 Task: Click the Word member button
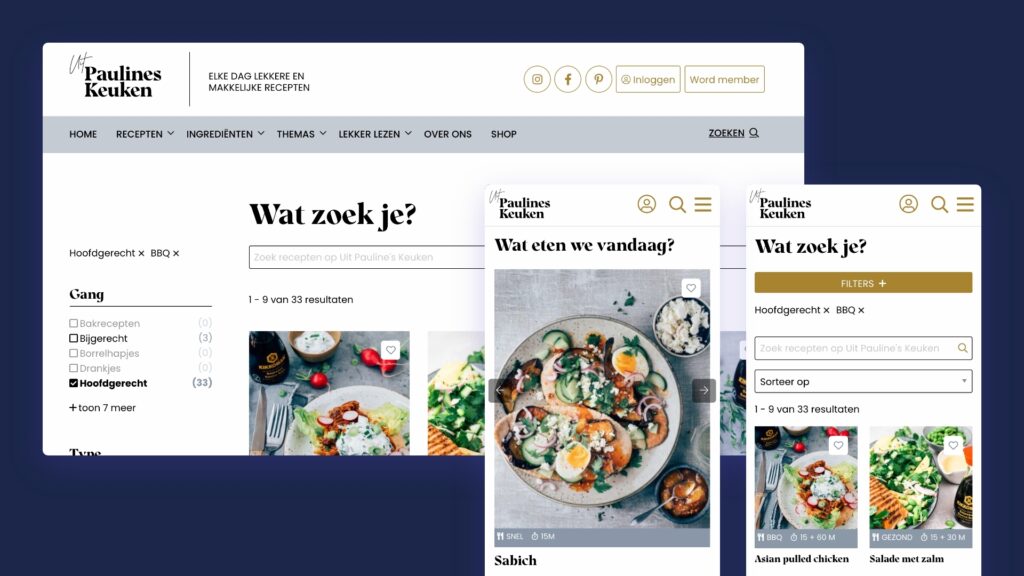[724, 80]
